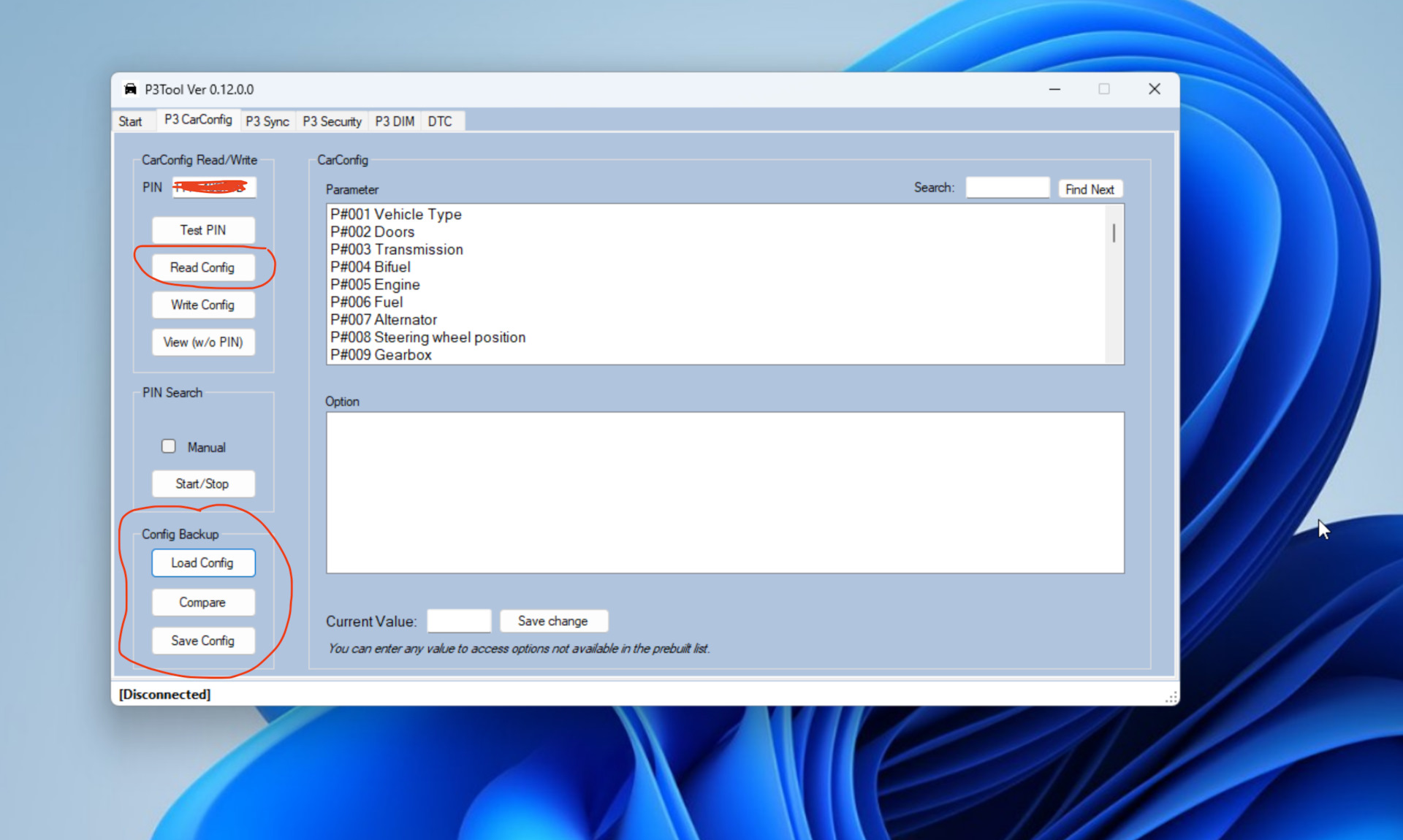Switch to the P3 Sync tab
Viewport: 1403px width, 840px height.
click(x=267, y=121)
